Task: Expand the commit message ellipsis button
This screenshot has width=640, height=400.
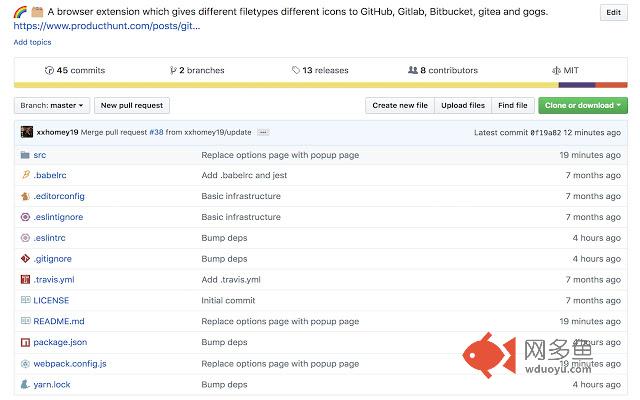Action: click(x=263, y=132)
